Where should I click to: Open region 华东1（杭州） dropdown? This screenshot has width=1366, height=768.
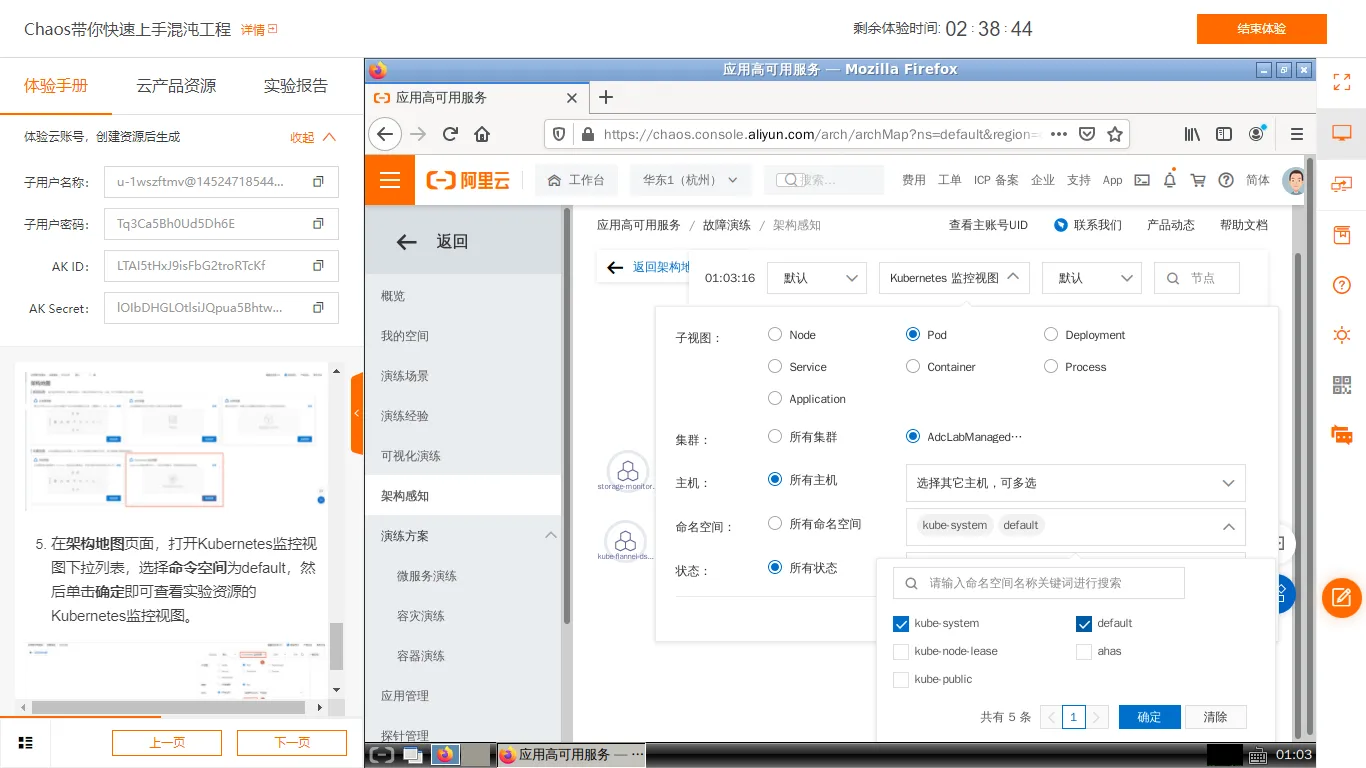pyautogui.click(x=690, y=180)
